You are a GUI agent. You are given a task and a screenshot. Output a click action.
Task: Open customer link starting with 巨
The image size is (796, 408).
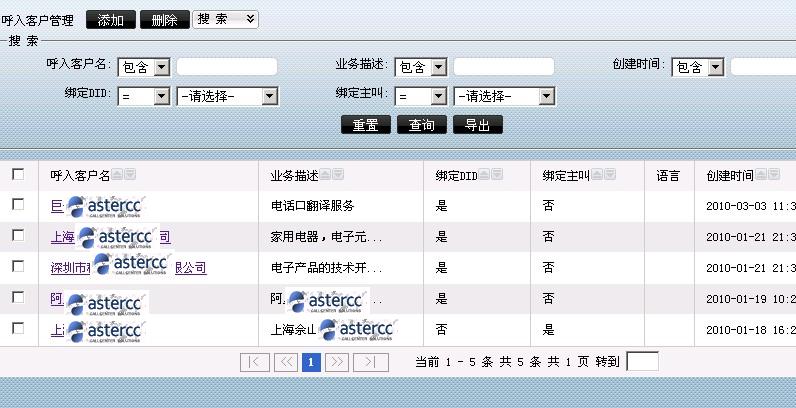[x=57, y=206]
